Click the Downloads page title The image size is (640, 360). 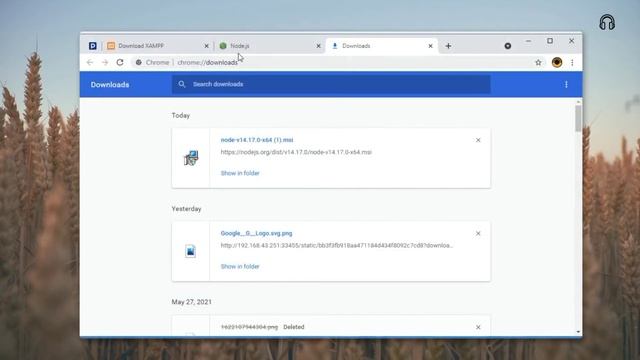[110, 84]
